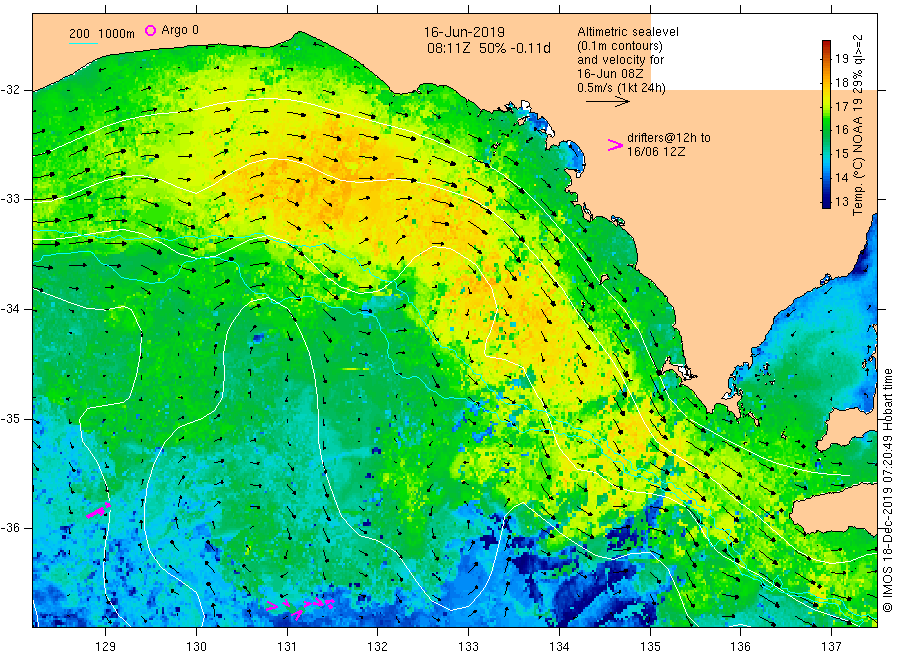Click the 134 longitude axis label
This screenshot has width=900, height=660.
[x=559, y=647]
